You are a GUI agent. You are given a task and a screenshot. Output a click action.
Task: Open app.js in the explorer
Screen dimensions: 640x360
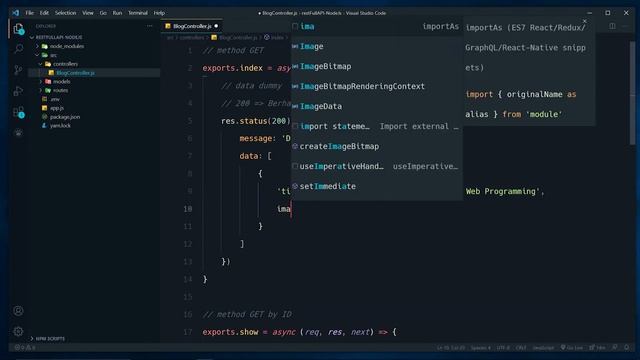tap(57, 108)
